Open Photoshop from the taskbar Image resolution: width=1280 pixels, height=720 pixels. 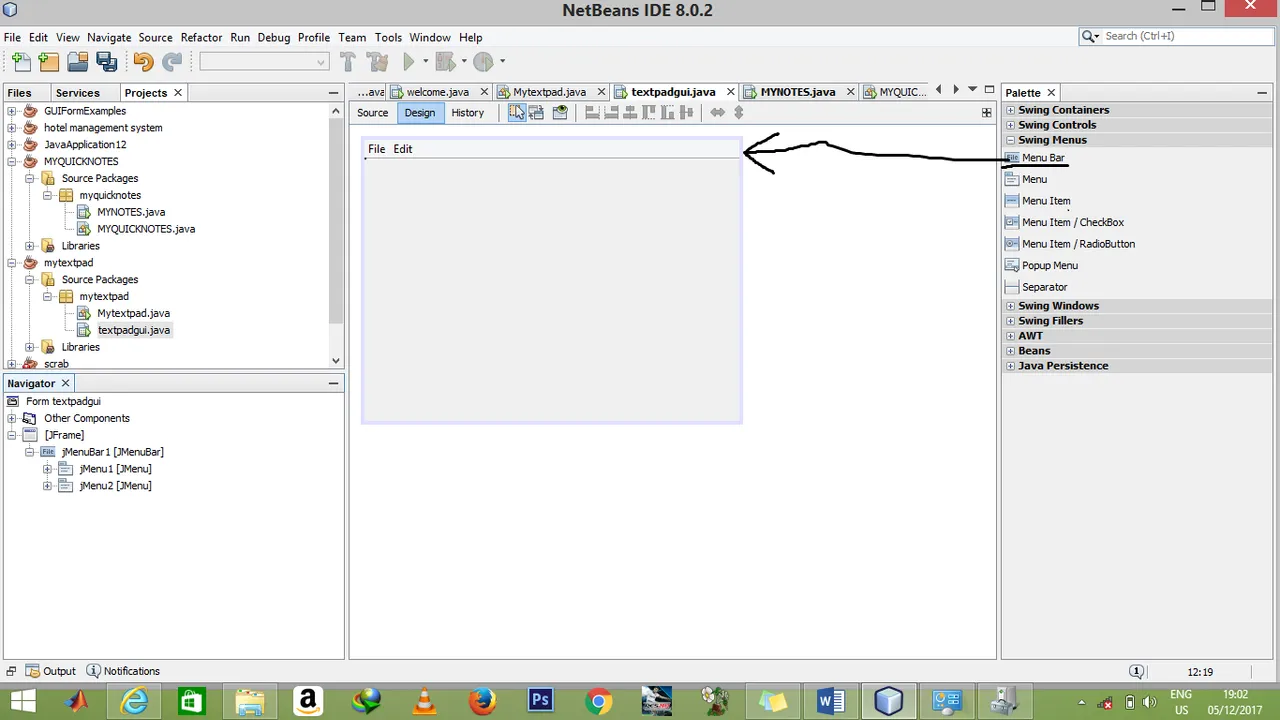click(x=540, y=700)
